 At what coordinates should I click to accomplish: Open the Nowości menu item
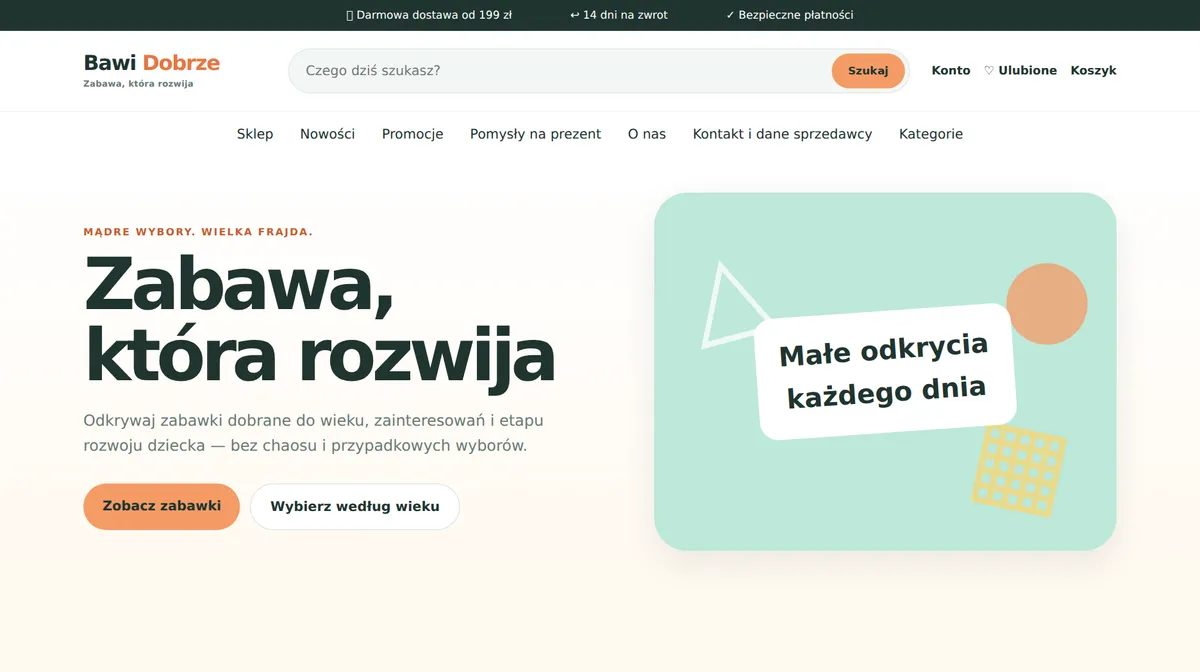(327, 134)
